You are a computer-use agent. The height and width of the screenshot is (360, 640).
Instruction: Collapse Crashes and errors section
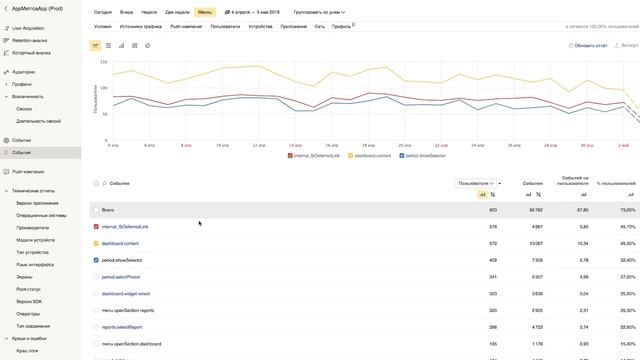coord(6,338)
